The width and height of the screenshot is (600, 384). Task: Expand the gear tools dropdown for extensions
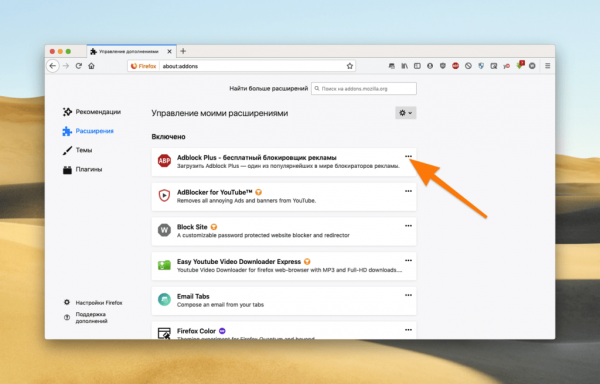(406, 113)
